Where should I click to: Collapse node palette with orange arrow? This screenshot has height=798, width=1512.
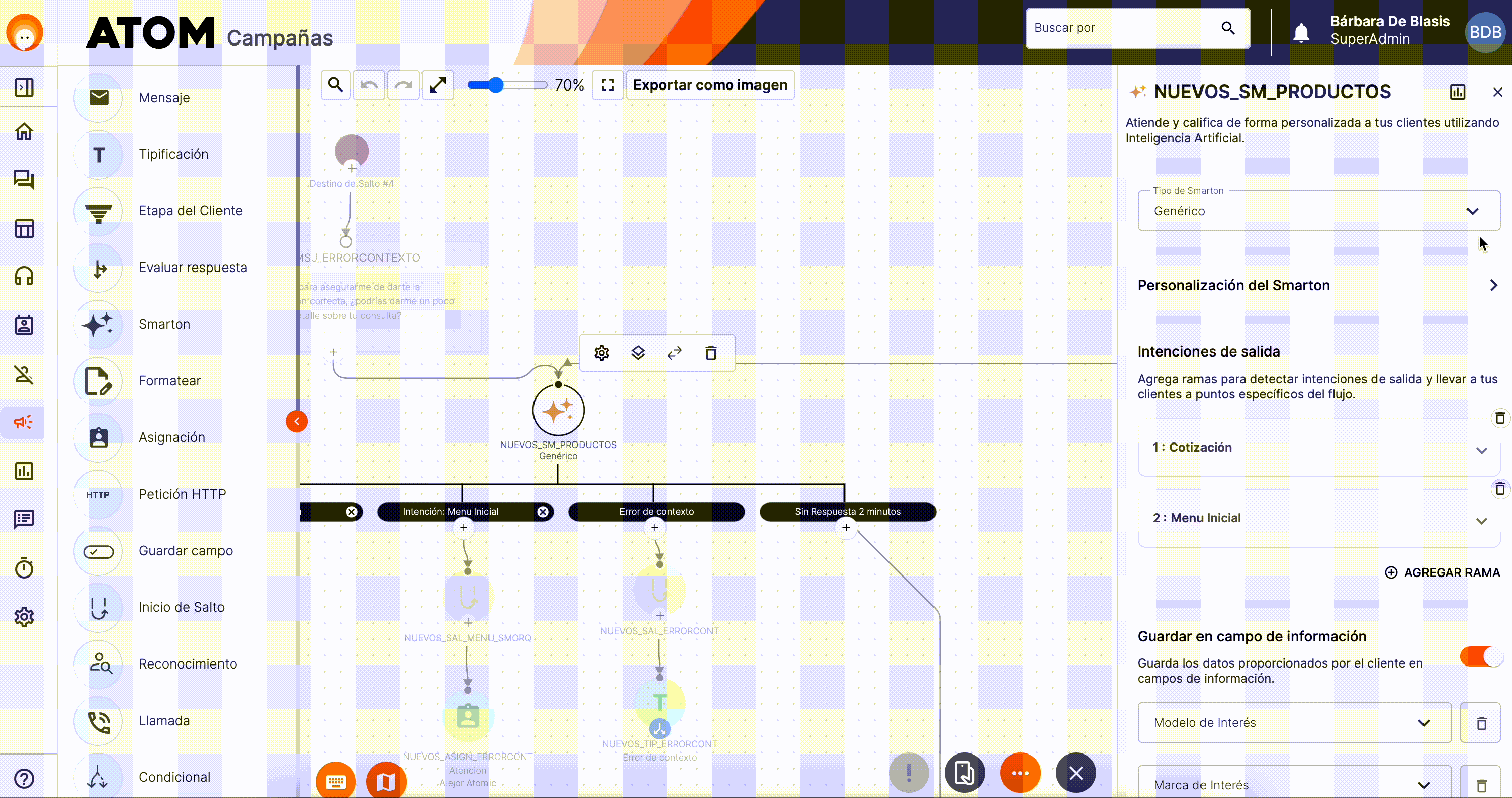tap(297, 421)
